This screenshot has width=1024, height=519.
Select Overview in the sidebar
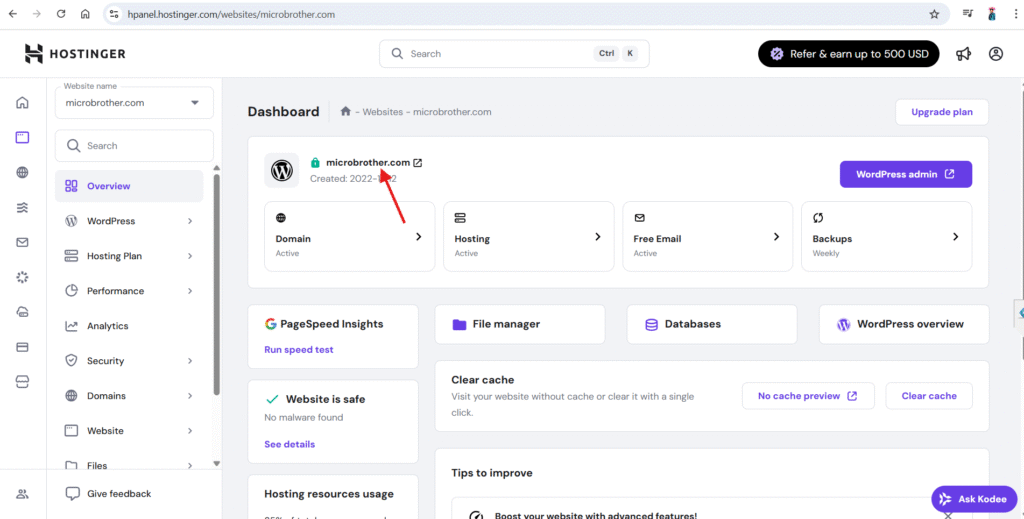[x=108, y=186]
